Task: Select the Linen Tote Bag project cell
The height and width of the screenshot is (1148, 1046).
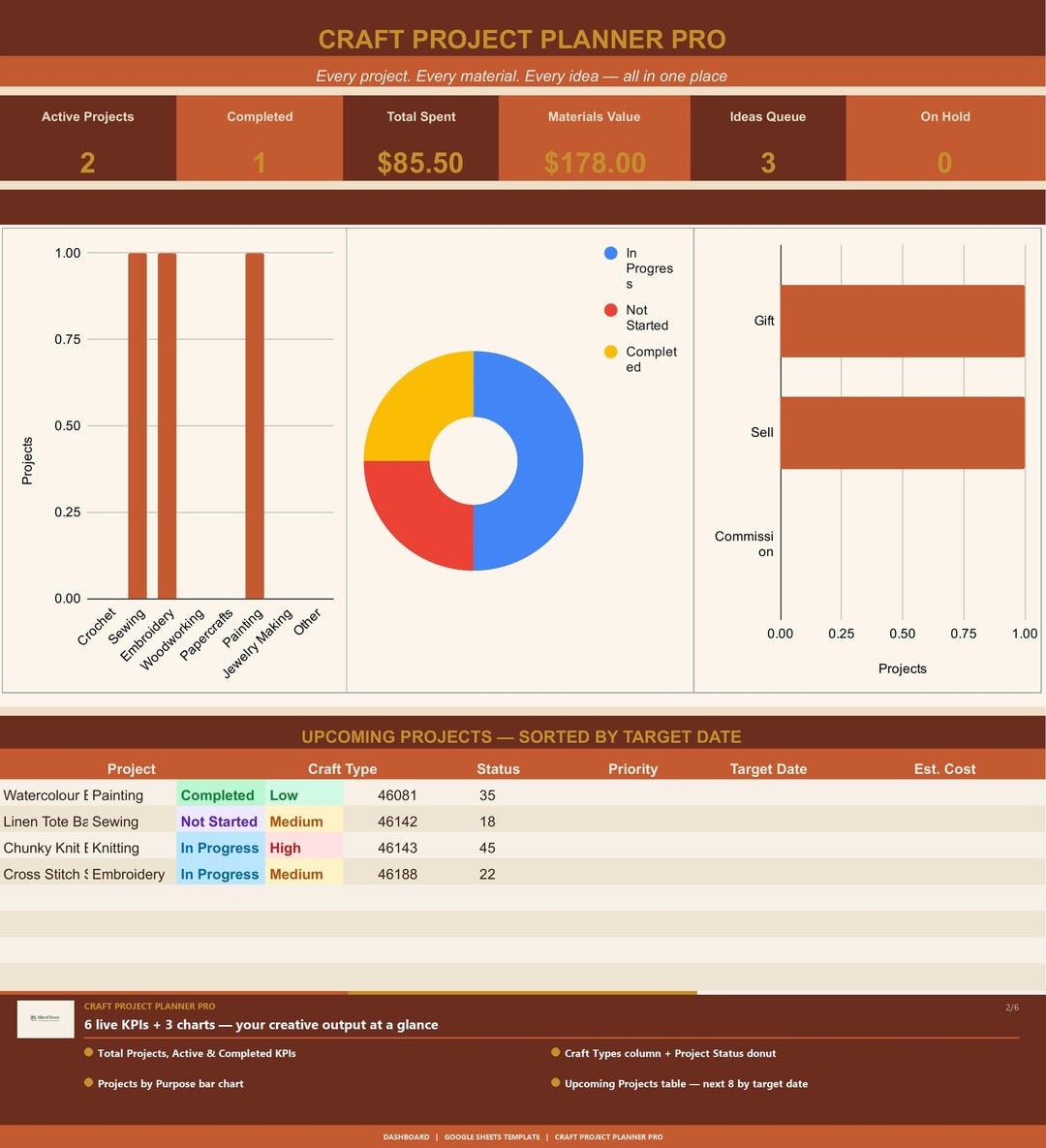Action: 46,822
